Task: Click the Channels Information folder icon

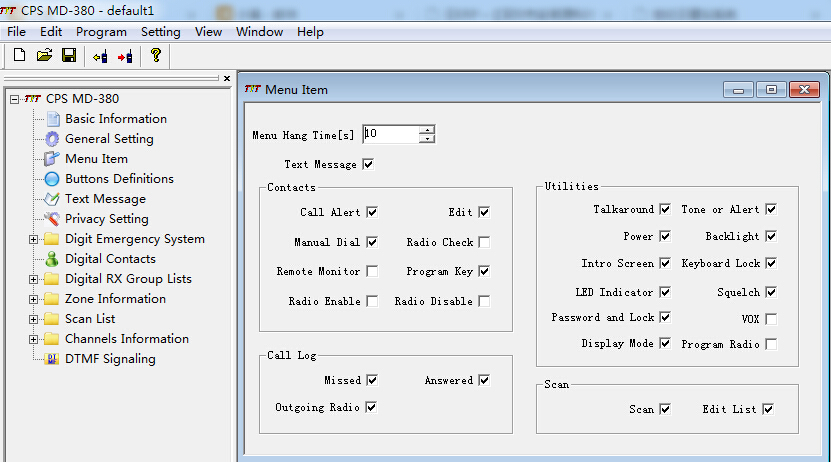Action: [51, 339]
